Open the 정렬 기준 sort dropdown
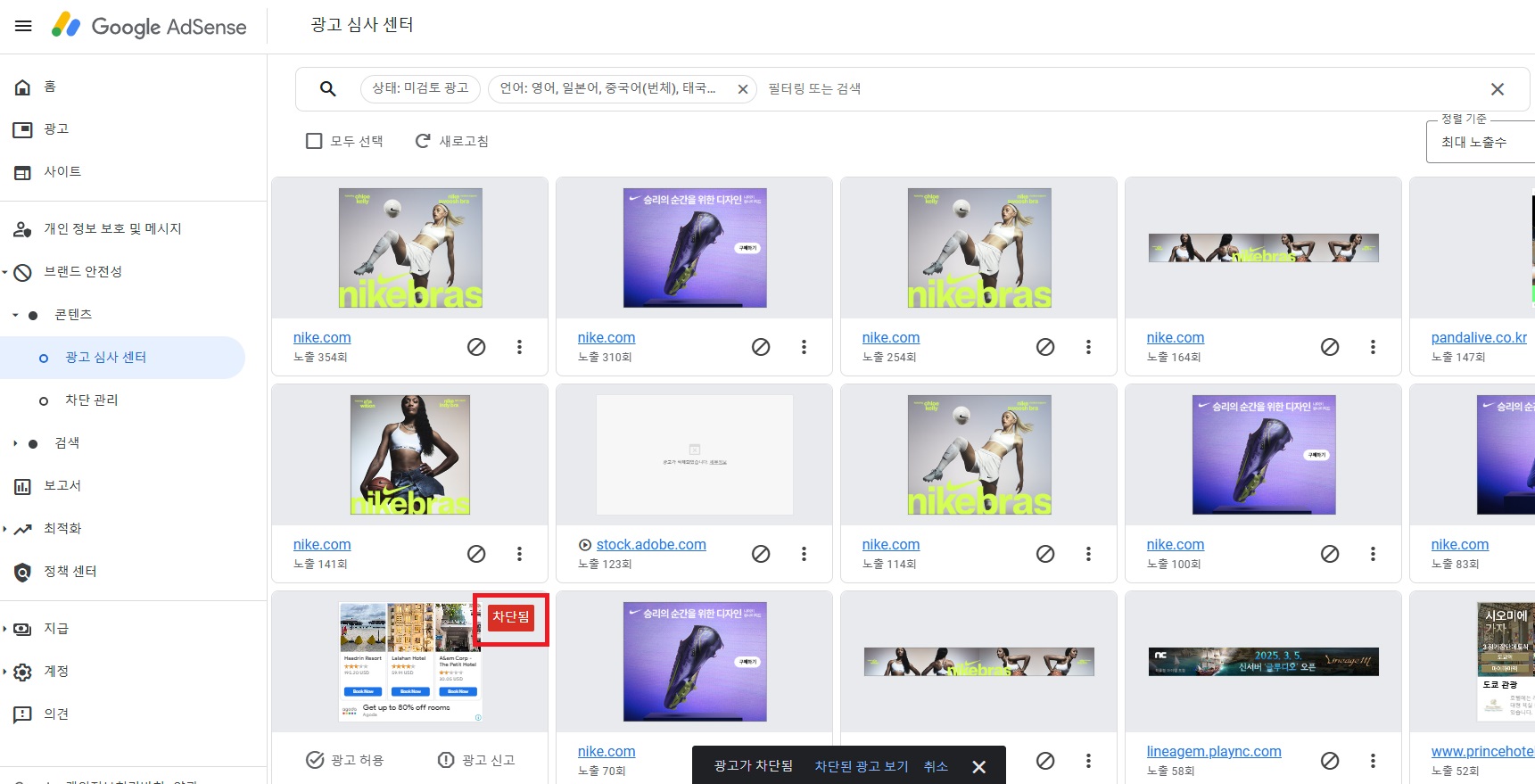The height and width of the screenshot is (784, 1535). (x=1481, y=142)
